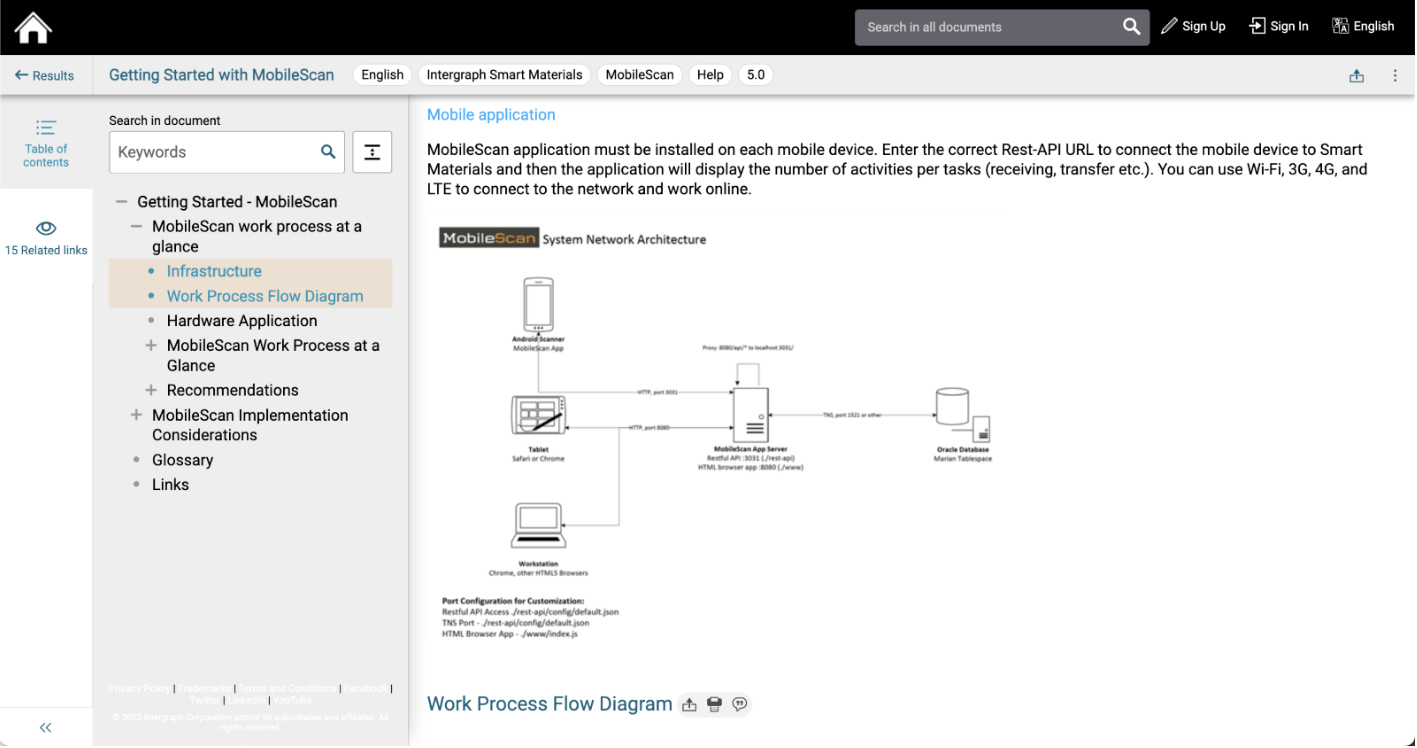Click the magnifier in global search bar
The height and width of the screenshot is (748, 1417).
[1131, 27]
